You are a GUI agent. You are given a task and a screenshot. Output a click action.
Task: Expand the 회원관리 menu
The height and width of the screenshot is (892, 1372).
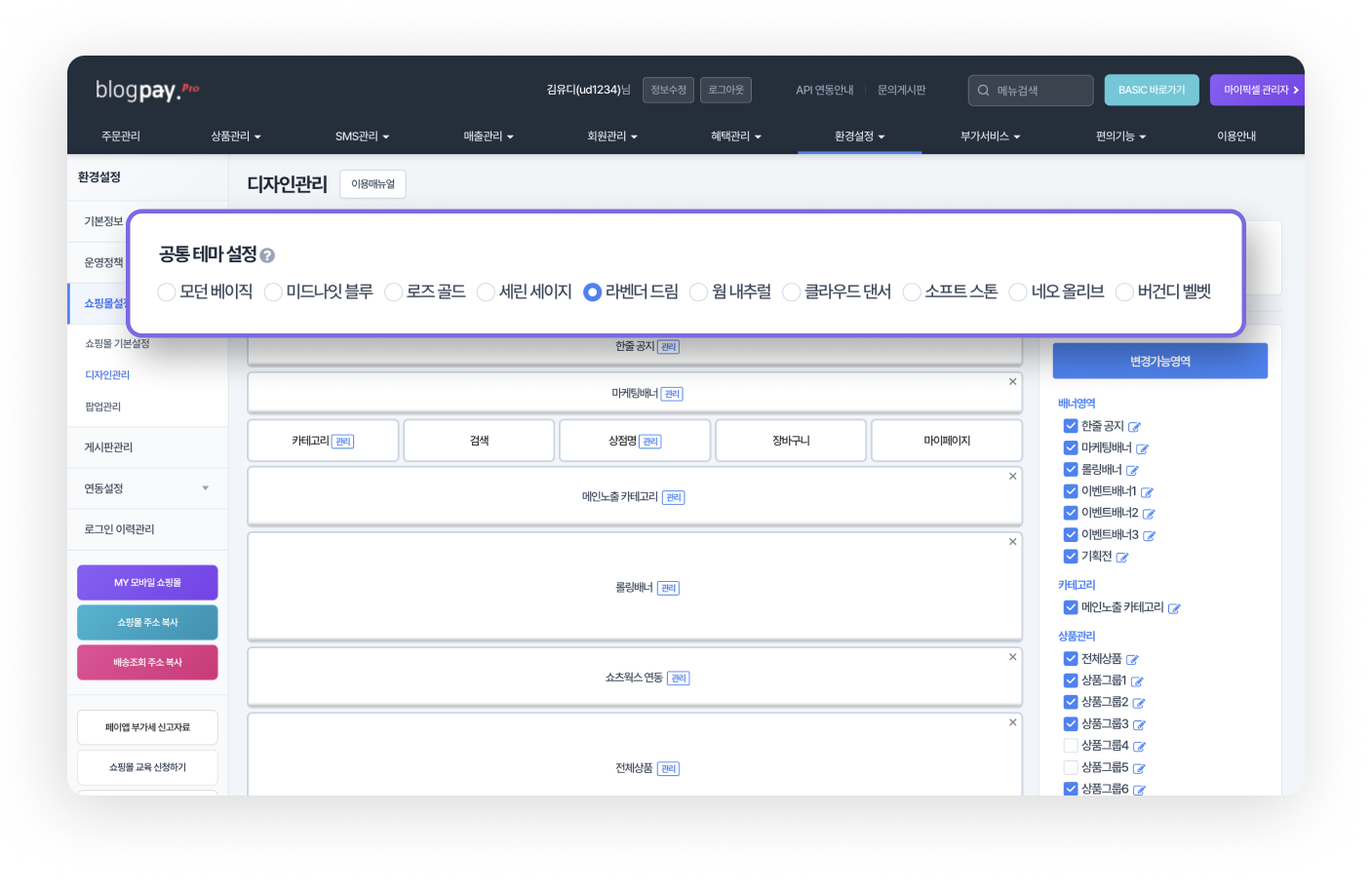point(612,136)
